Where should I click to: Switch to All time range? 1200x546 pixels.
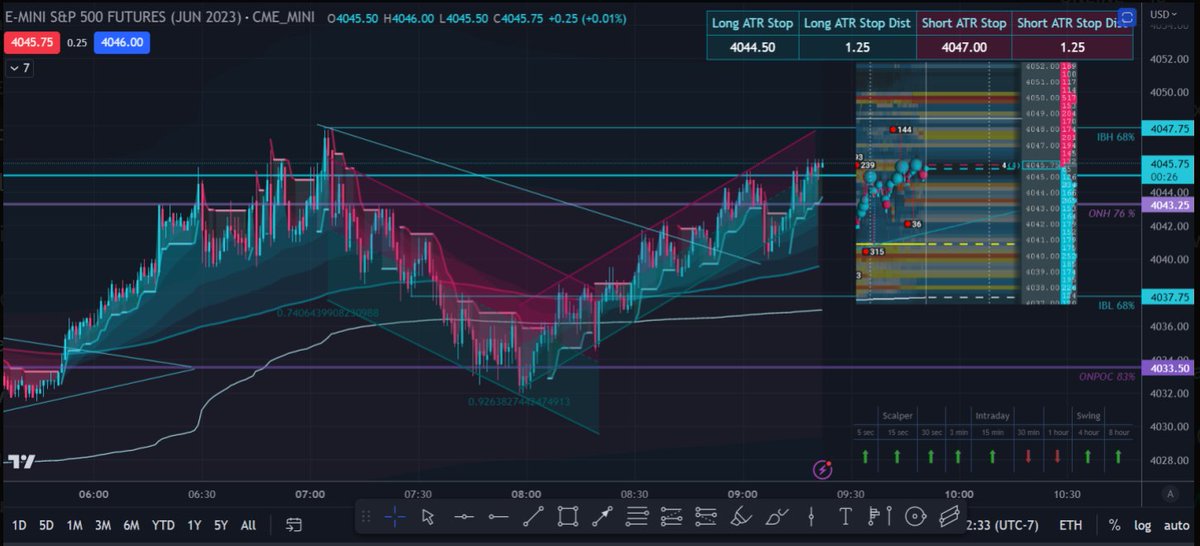(x=249, y=524)
